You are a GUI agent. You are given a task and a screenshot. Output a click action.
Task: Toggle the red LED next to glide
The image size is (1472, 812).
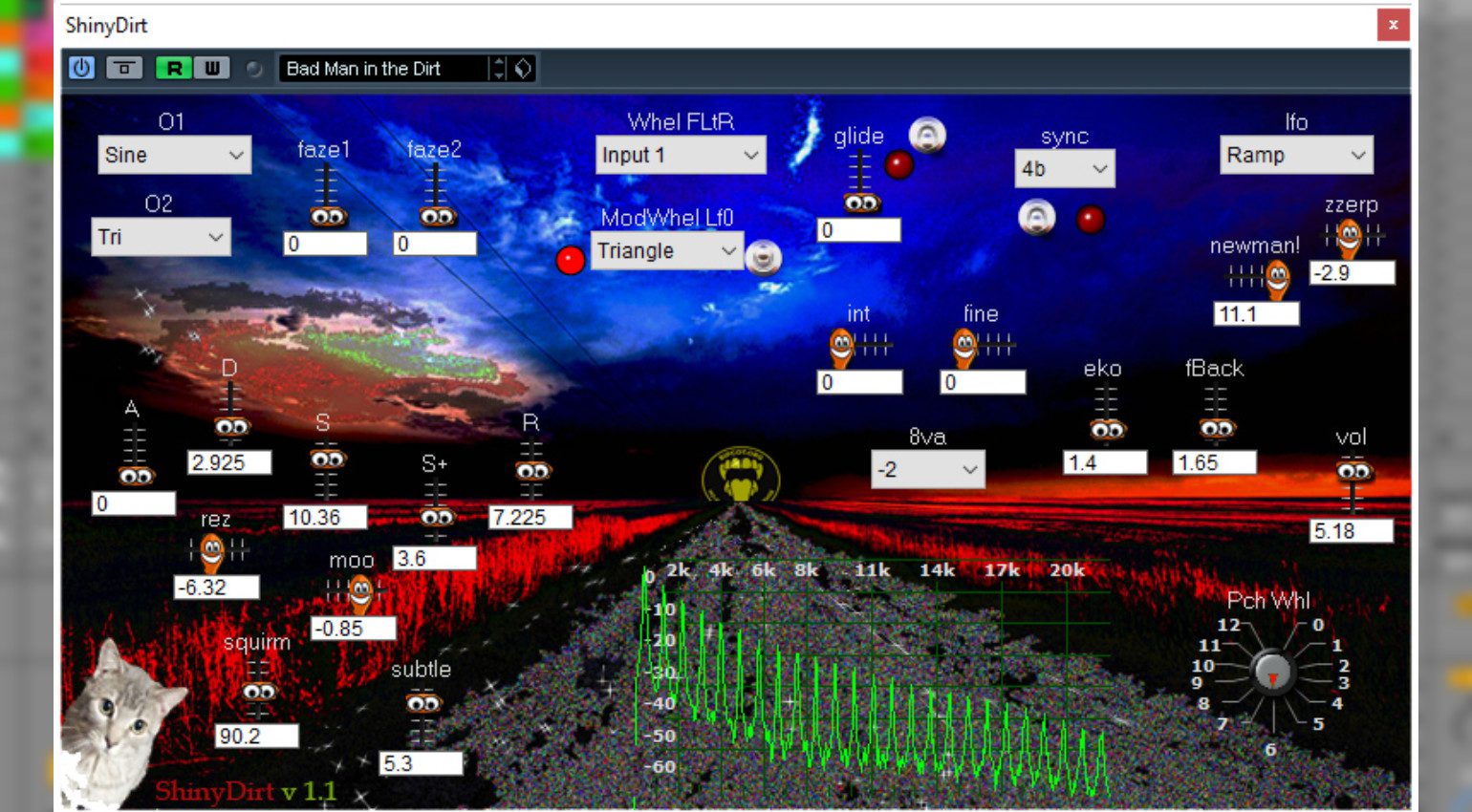[898, 165]
